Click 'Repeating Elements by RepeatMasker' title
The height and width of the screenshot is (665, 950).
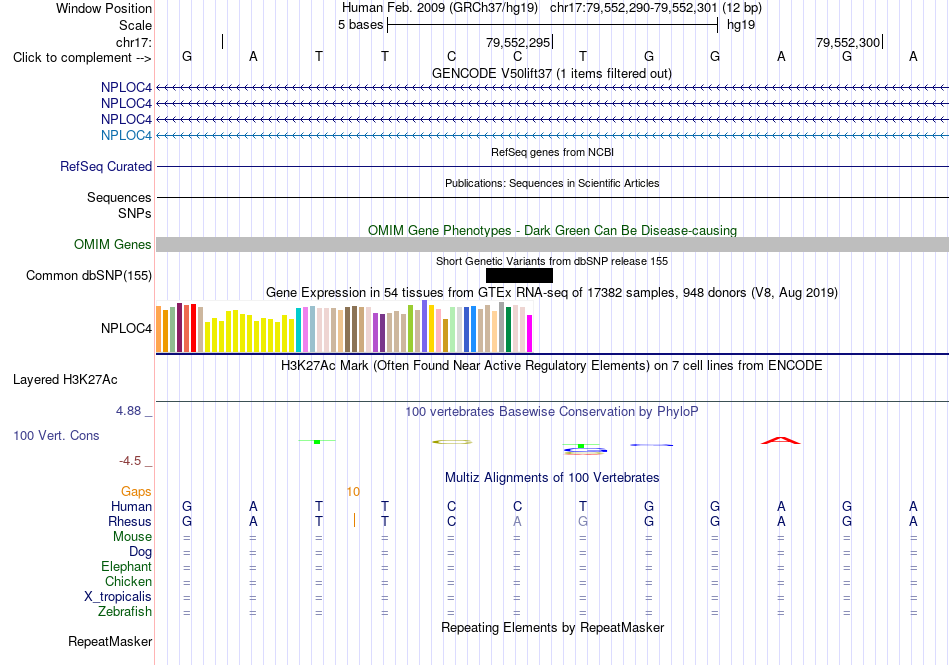(552, 627)
